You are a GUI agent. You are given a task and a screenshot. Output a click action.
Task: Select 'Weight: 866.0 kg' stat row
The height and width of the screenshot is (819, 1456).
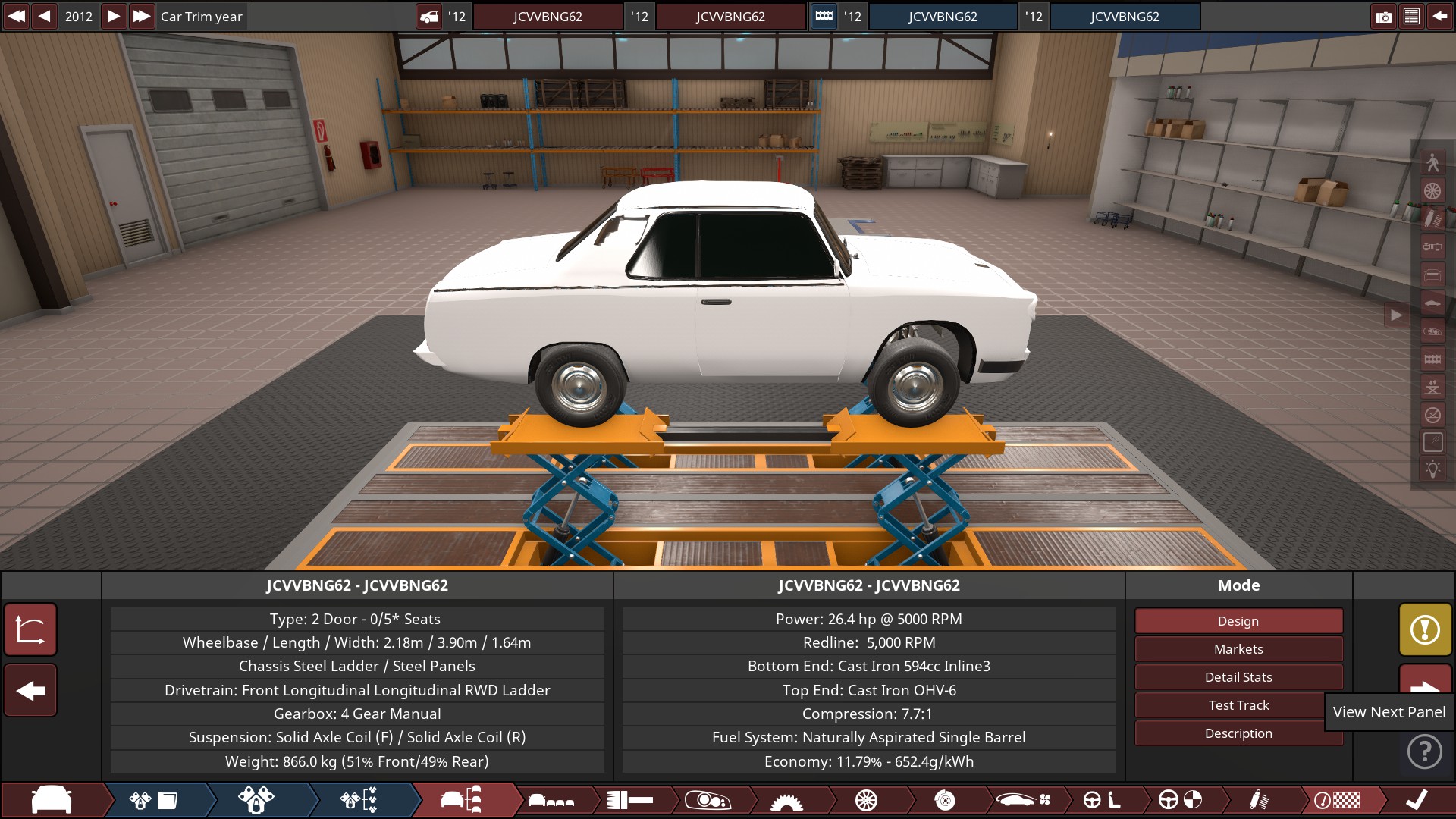click(x=357, y=761)
